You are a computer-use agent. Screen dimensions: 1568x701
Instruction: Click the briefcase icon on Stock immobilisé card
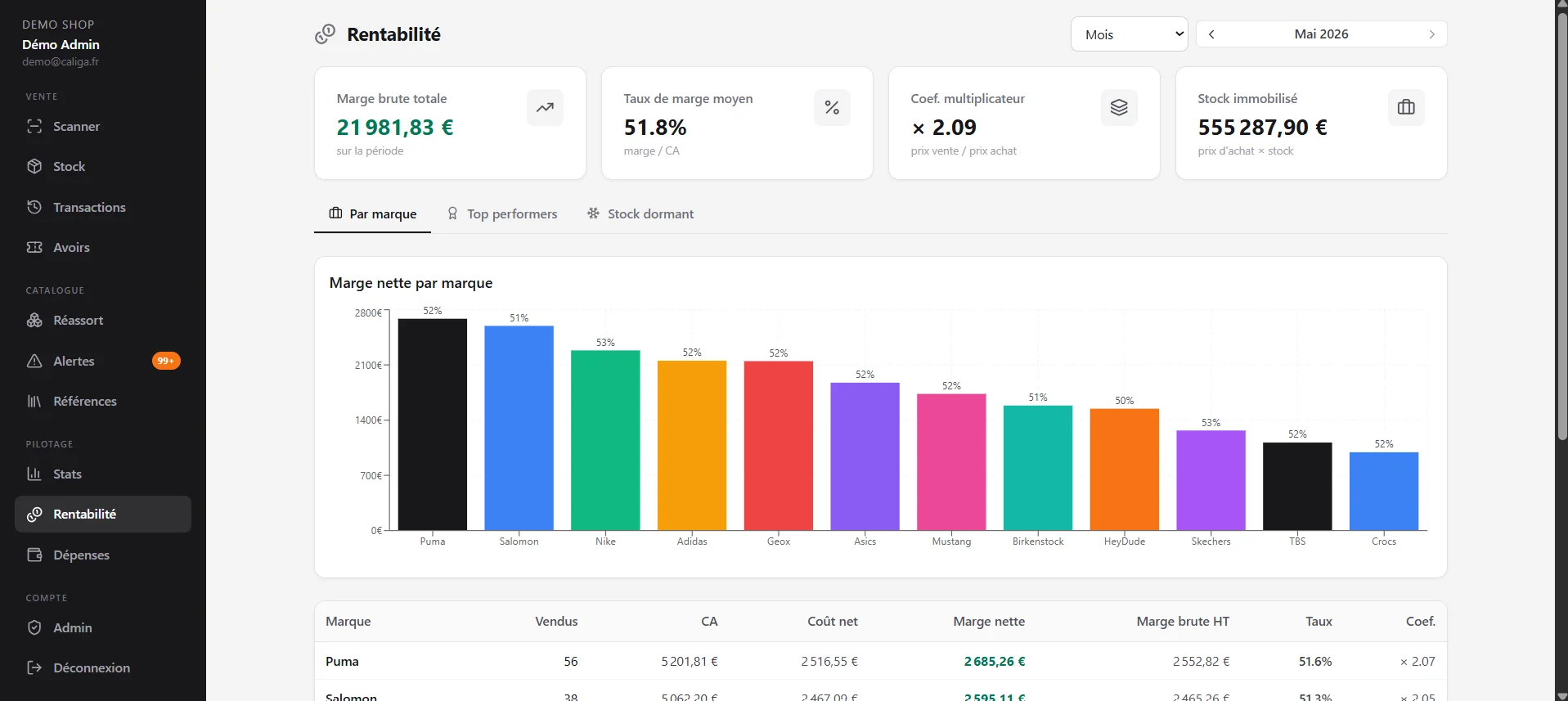tap(1406, 107)
